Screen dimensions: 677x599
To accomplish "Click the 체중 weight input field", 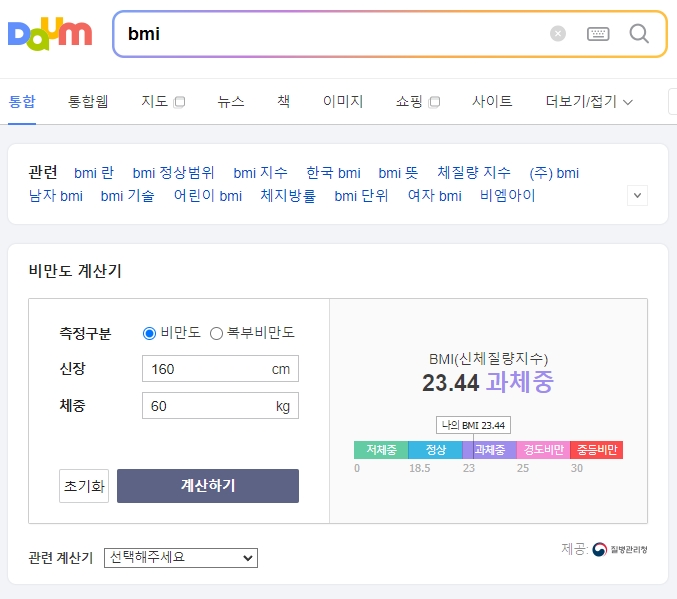I will pyautogui.click(x=220, y=406).
